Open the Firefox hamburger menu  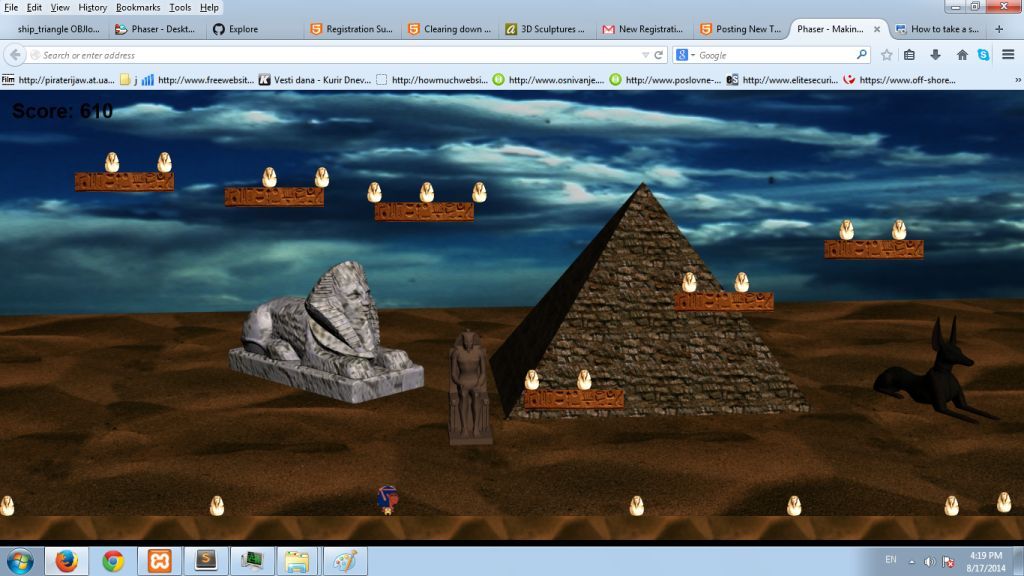click(1008, 55)
